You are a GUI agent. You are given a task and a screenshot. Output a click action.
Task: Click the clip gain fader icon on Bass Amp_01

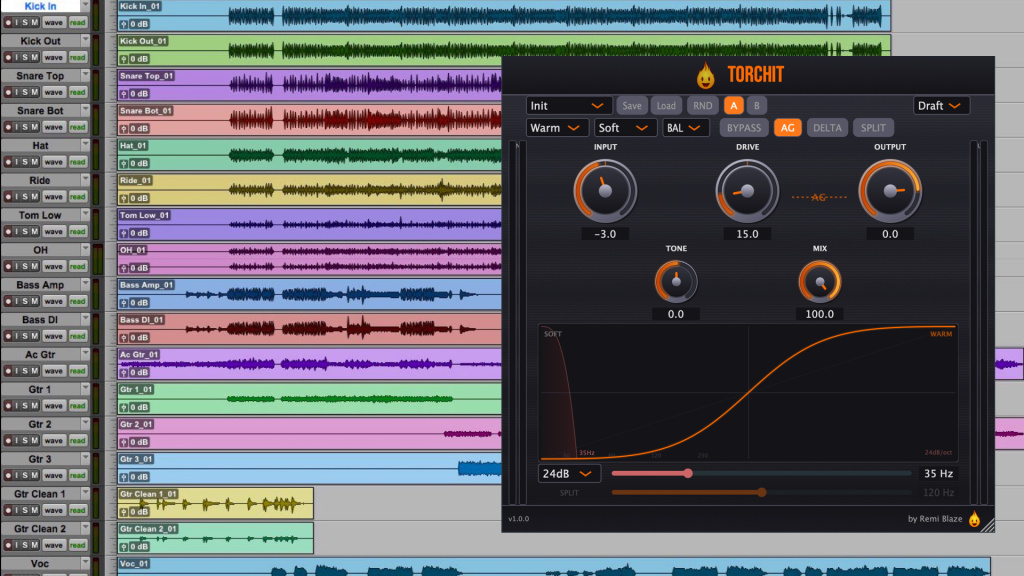tap(123, 302)
